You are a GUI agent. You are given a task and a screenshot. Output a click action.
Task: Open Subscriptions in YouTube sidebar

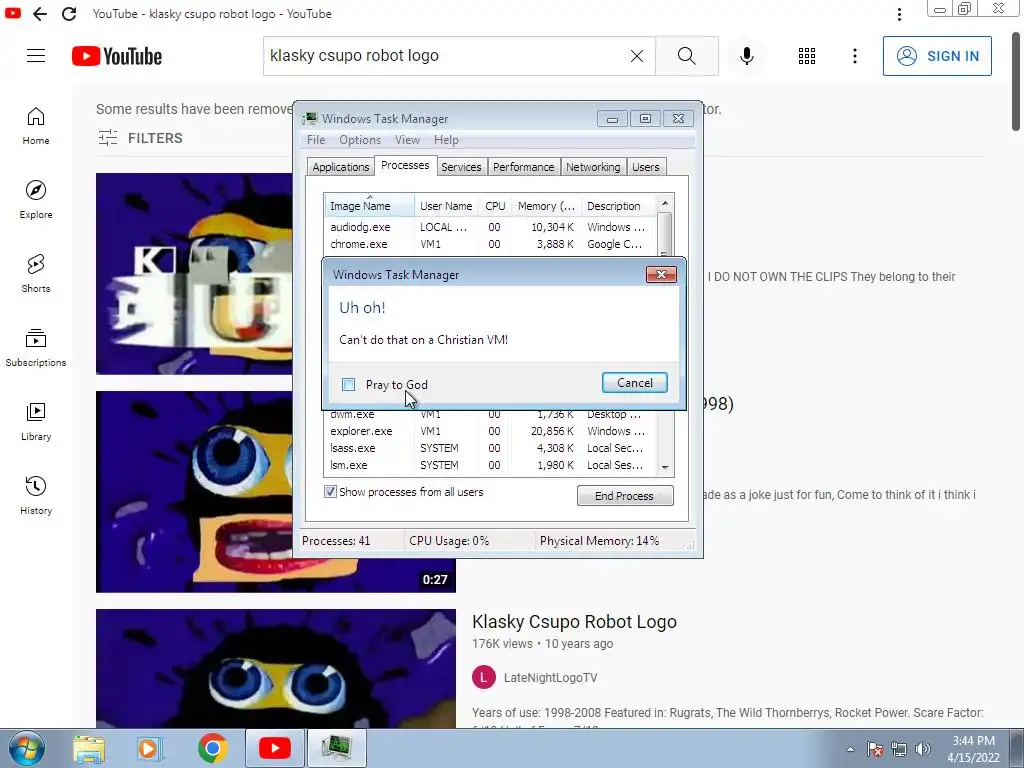click(36, 348)
